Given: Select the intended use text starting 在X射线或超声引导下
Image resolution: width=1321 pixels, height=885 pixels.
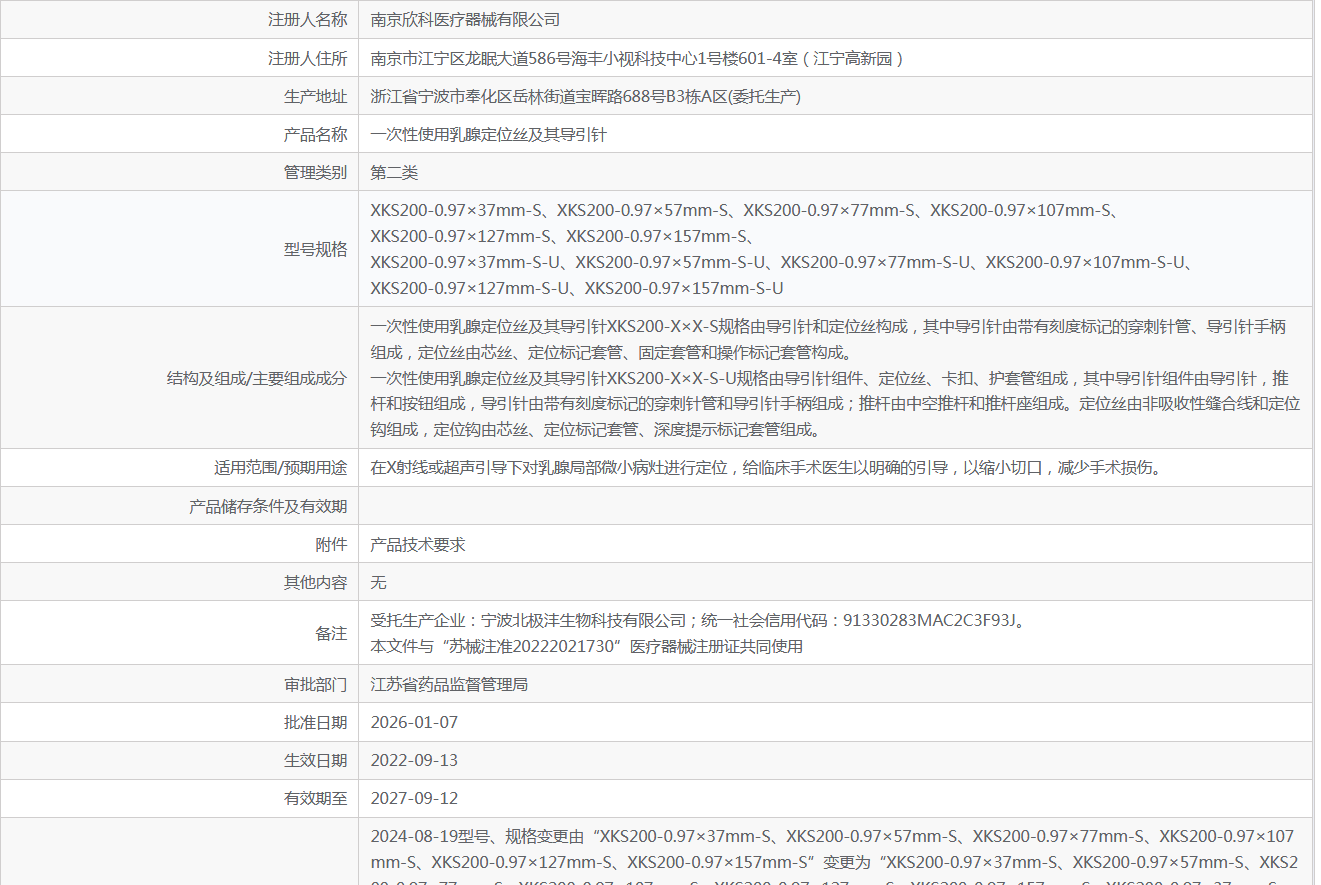Looking at the screenshot, I should [766, 468].
